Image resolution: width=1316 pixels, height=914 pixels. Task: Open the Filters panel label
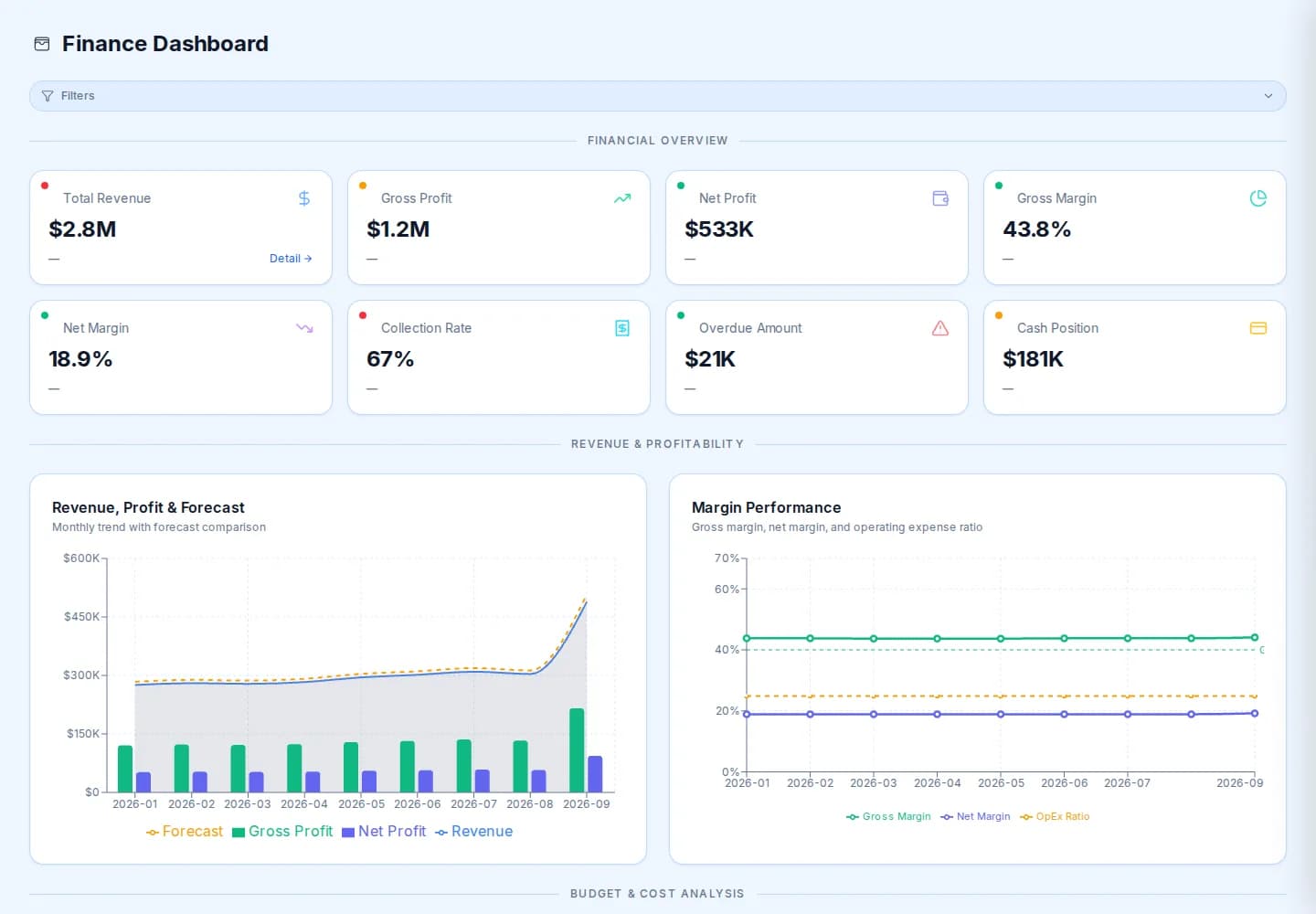point(78,96)
